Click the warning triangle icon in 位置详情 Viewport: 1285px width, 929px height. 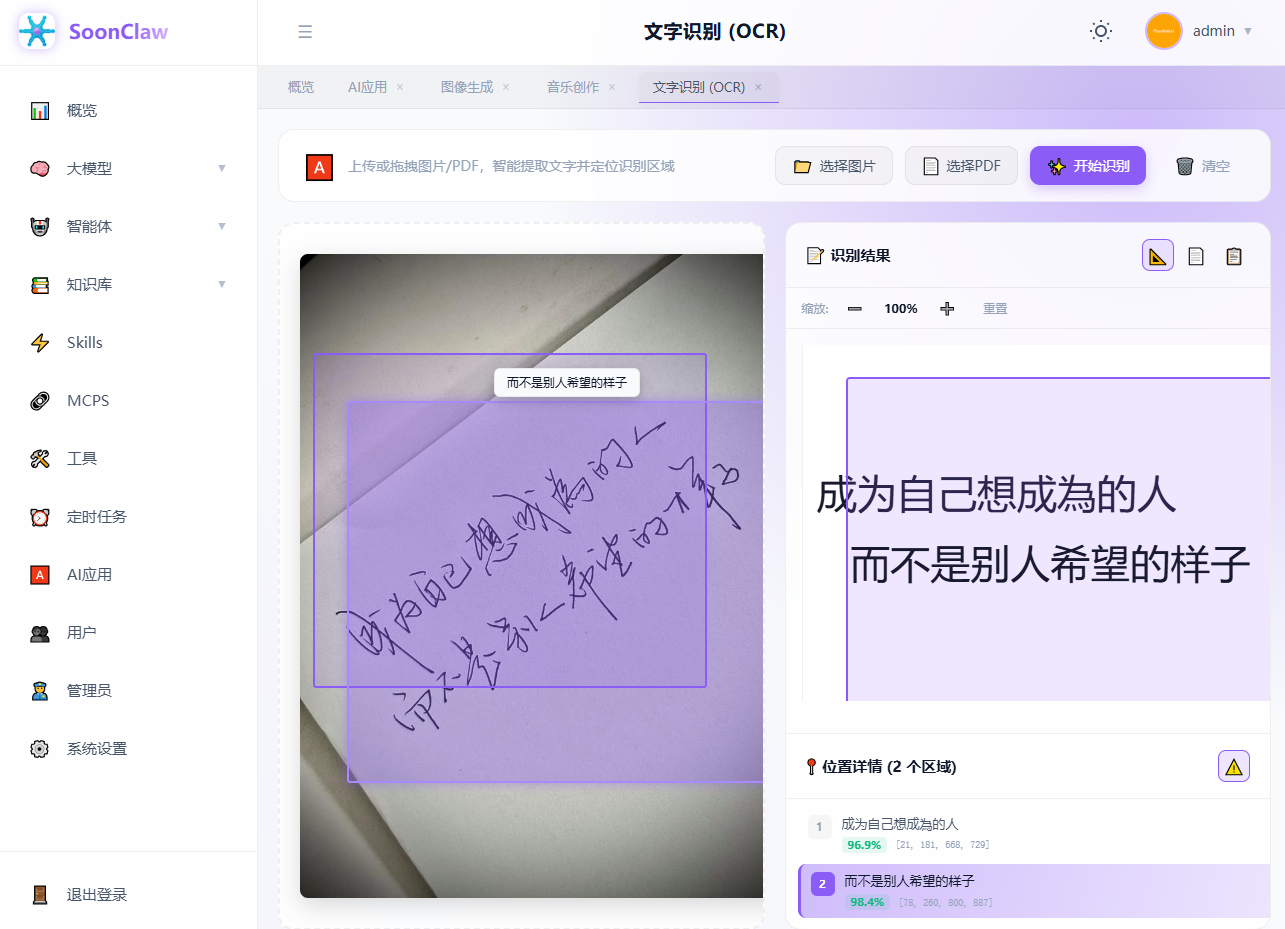(1234, 767)
